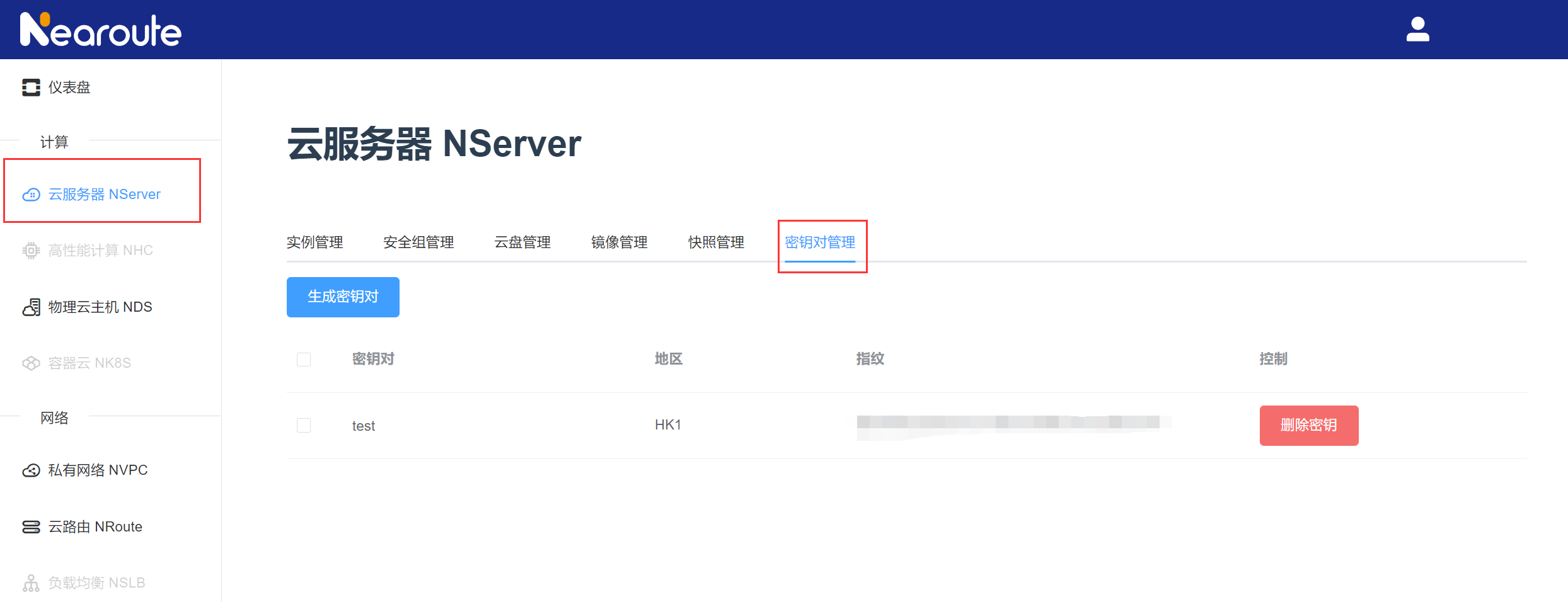Click the user account avatar icon
1568x602 pixels.
[x=1417, y=30]
